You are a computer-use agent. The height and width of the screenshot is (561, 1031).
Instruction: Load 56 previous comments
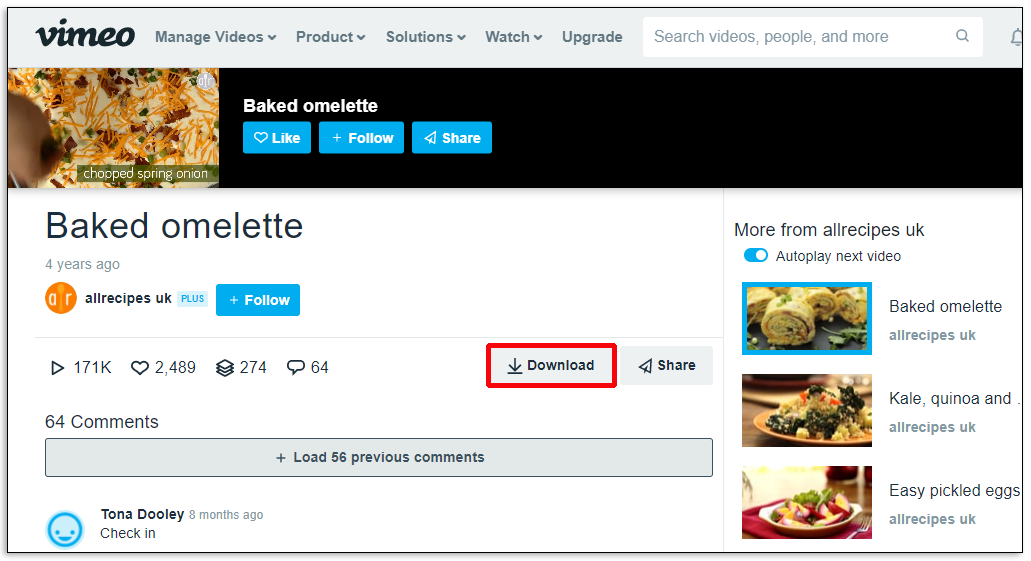point(379,457)
